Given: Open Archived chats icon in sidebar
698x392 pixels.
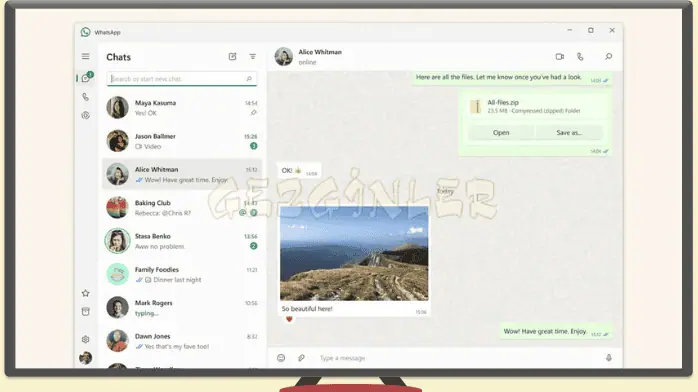Looking at the screenshot, I should (x=85, y=311).
